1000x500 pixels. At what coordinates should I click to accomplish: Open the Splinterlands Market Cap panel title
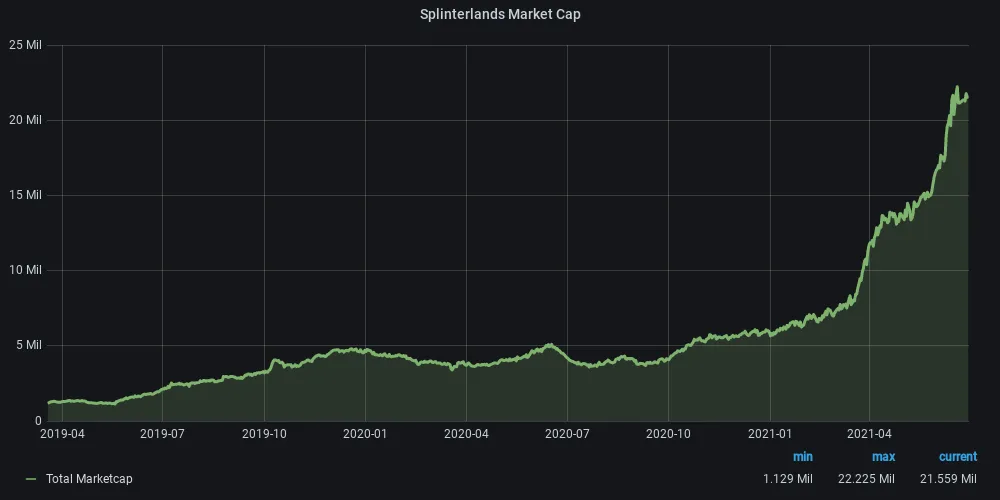pyautogui.click(x=500, y=14)
